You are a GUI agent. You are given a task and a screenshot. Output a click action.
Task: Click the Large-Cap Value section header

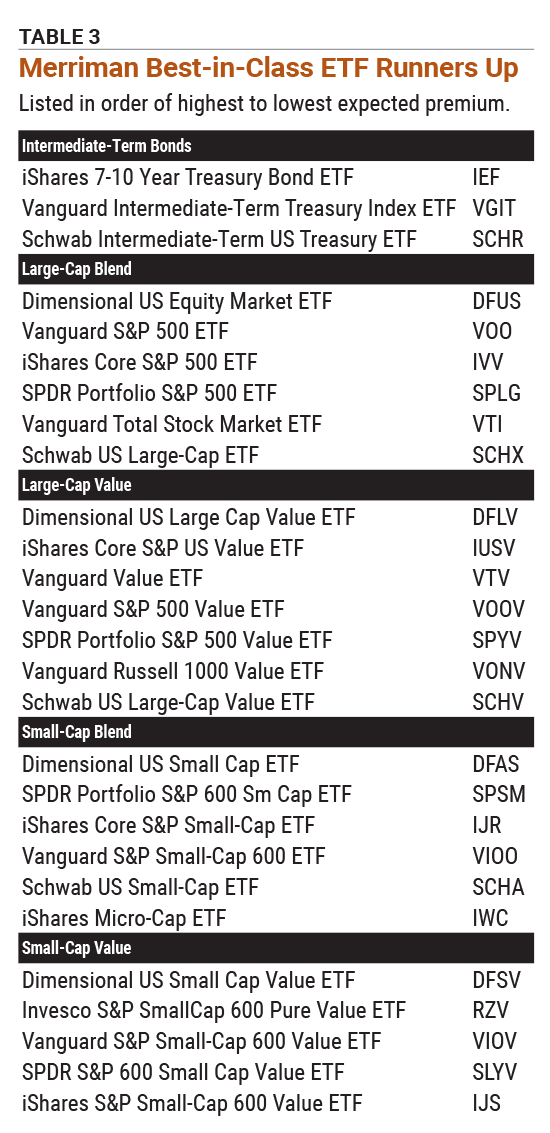[276, 485]
